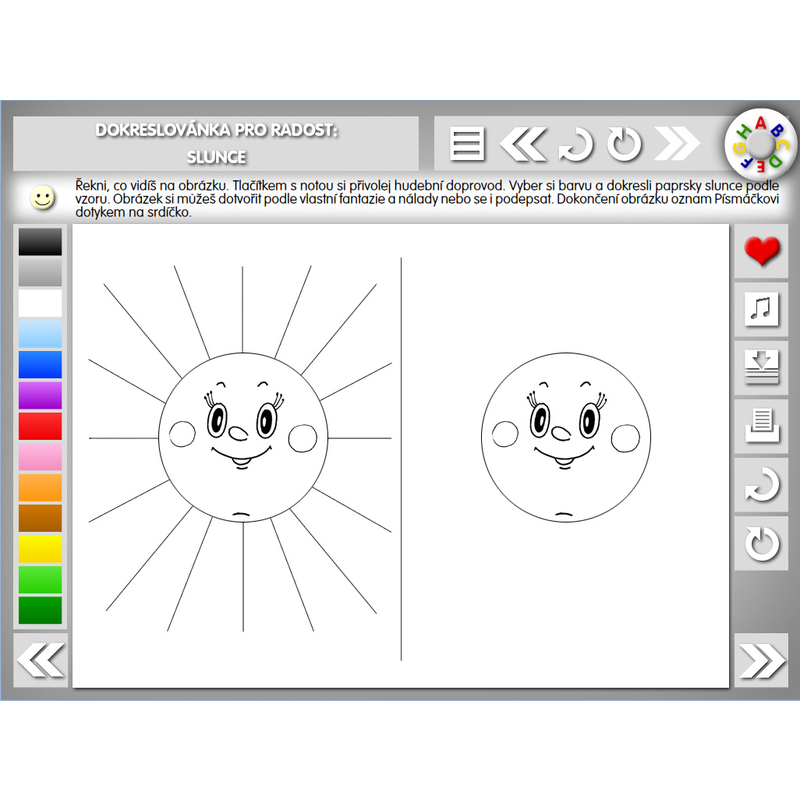This screenshot has height=800, width=800.
Task: Select the orange color swatch
Action: 40,487
